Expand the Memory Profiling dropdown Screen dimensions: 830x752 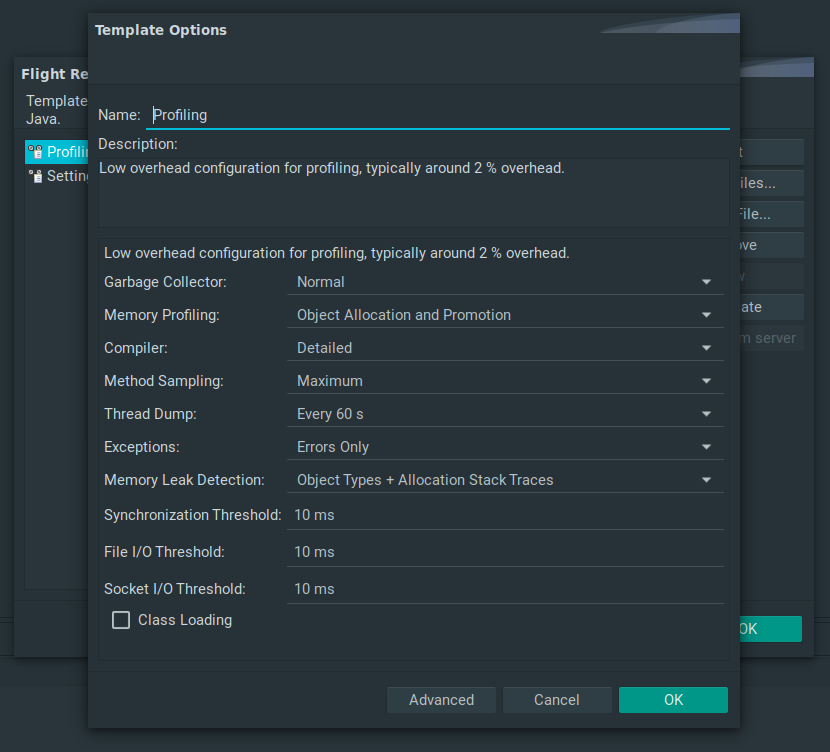tap(506, 315)
